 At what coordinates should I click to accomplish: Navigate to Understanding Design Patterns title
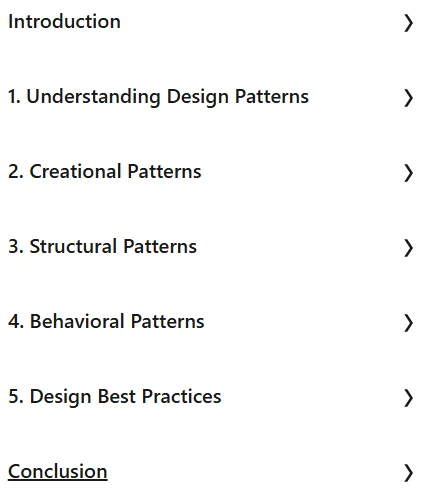pyautogui.click(x=168, y=97)
